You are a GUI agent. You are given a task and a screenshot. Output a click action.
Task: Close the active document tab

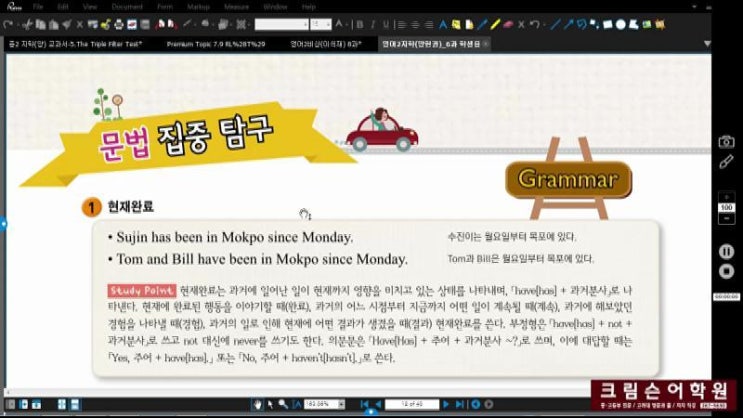coord(486,44)
